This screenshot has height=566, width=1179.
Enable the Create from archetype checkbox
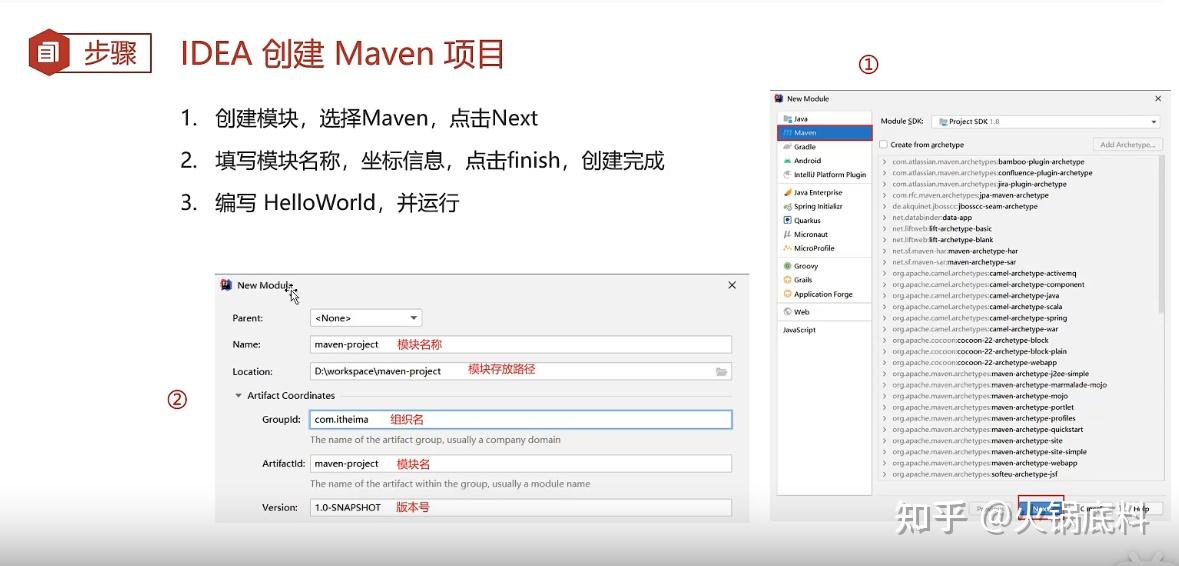click(884, 144)
